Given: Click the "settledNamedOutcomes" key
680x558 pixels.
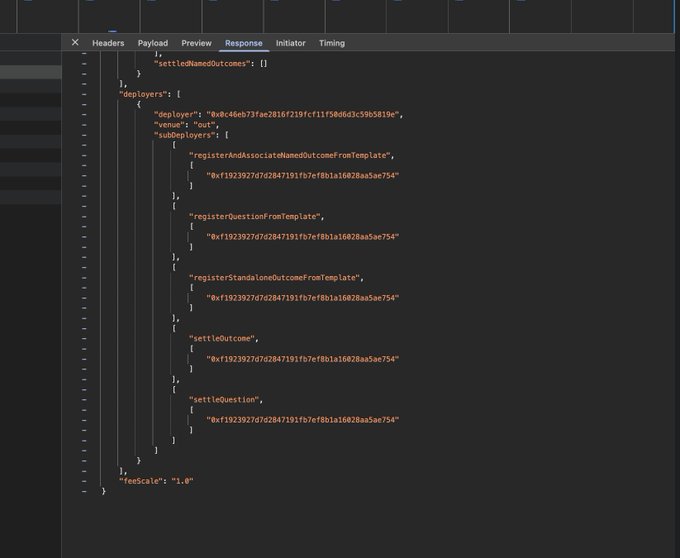Looking at the screenshot, I should click(202, 64).
